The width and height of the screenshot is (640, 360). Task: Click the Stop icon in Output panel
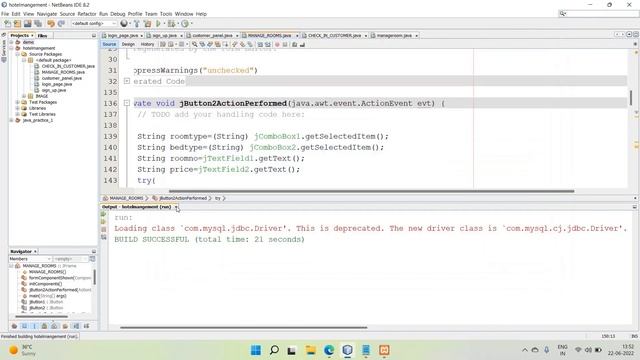[x=104, y=229]
